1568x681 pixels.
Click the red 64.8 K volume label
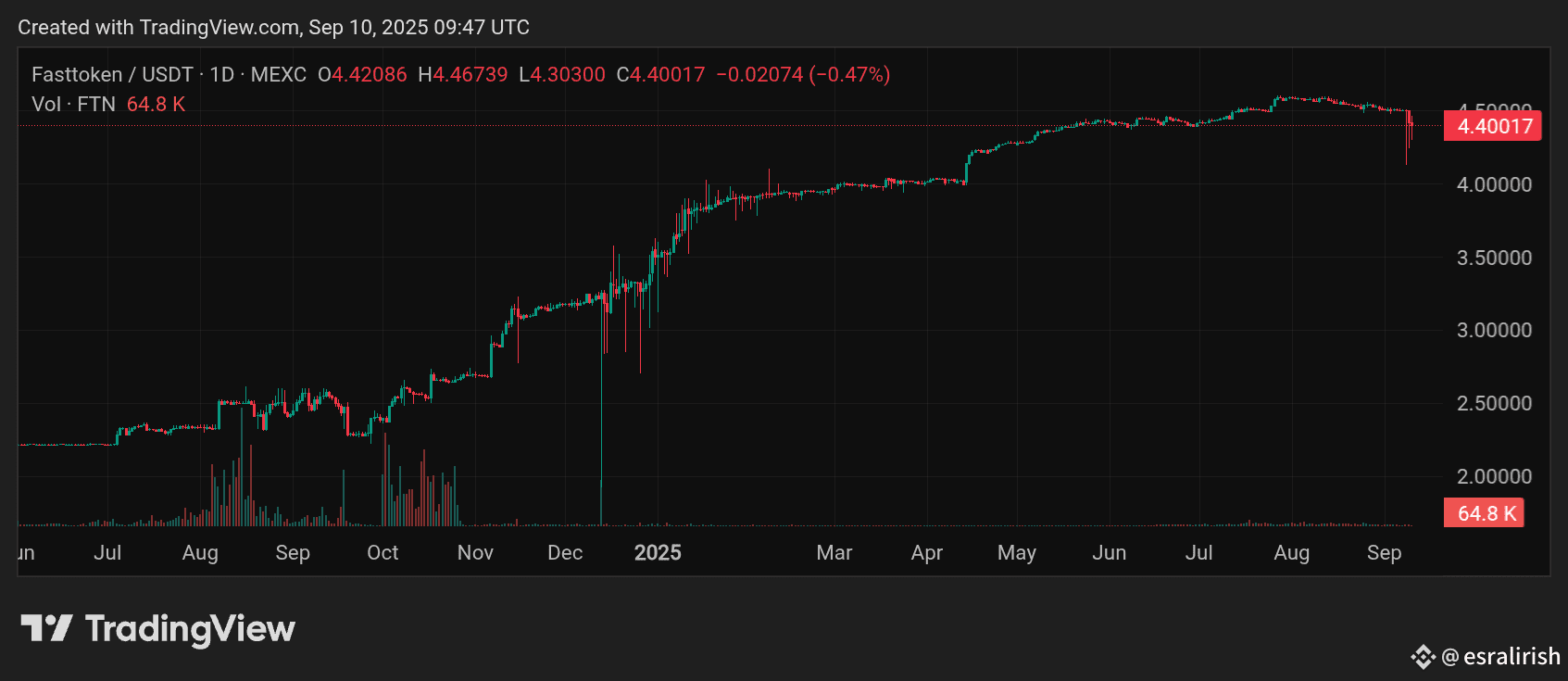tap(1484, 513)
